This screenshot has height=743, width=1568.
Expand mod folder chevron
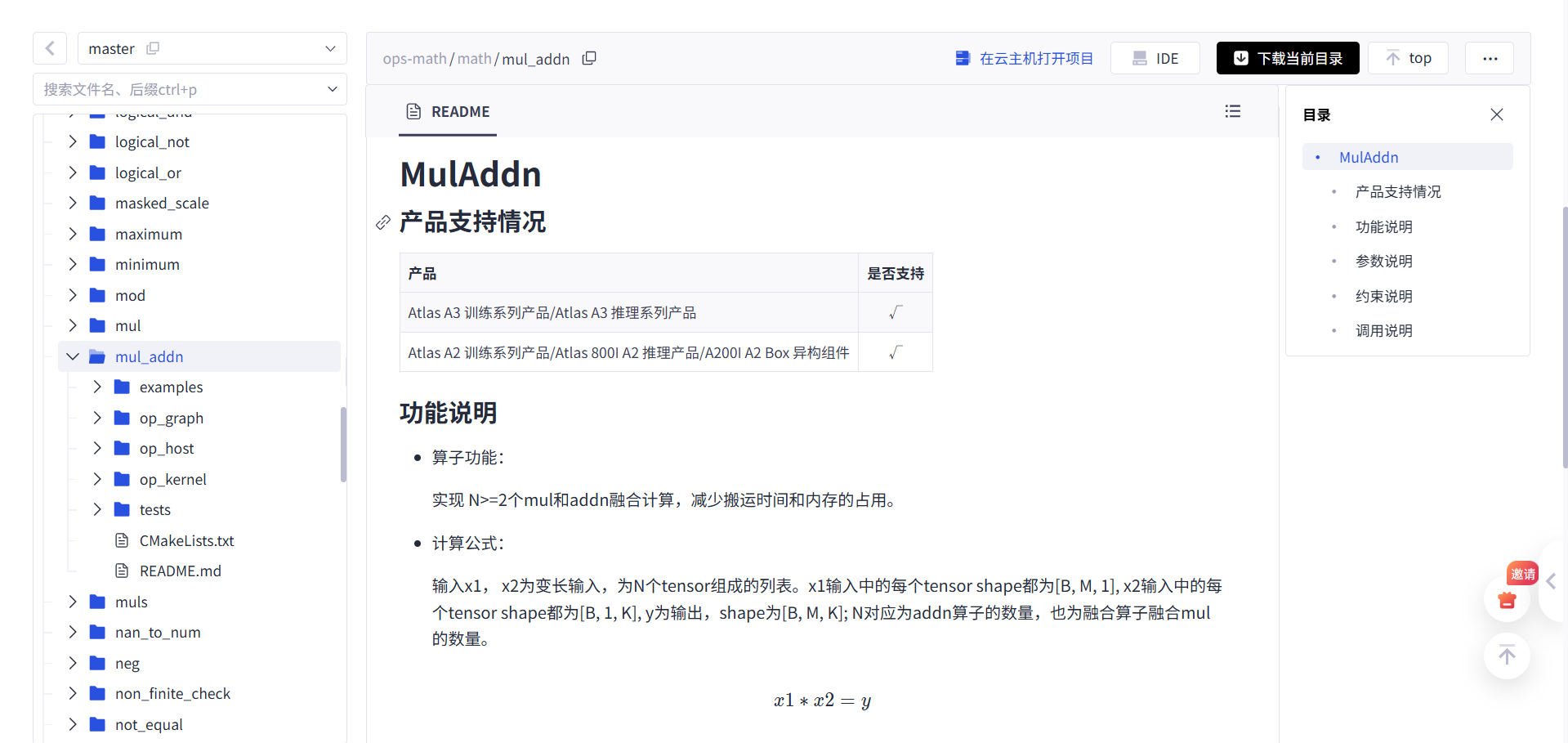coord(73,295)
